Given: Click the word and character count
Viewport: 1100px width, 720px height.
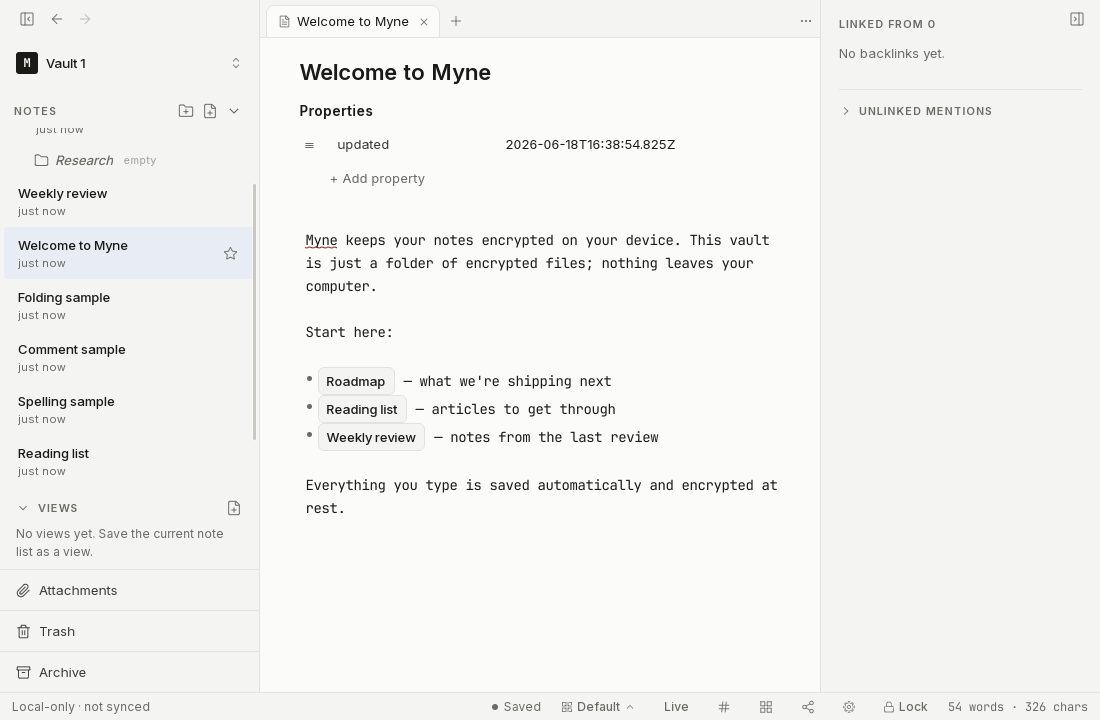Looking at the screenshot, I should [x=1017, y=707].
